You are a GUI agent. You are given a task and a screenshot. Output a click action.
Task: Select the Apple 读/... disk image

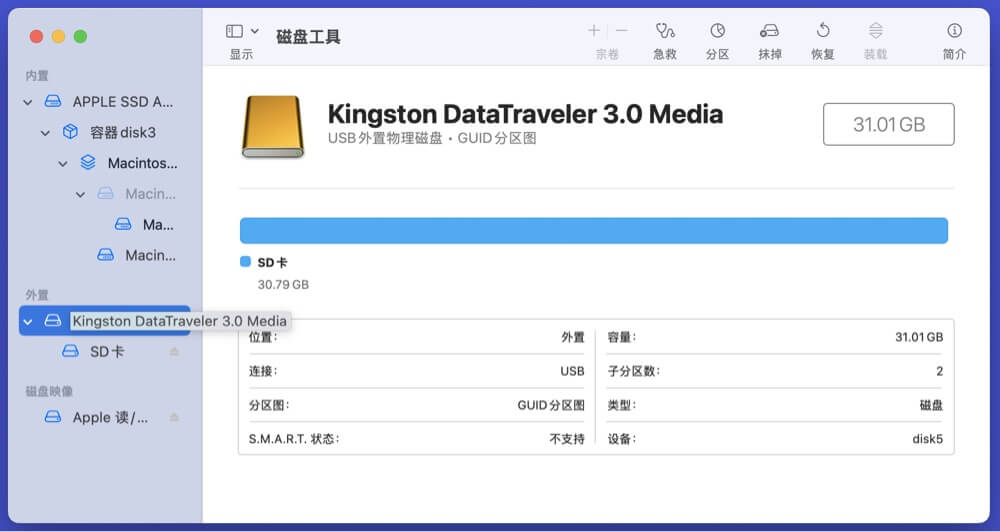[x=105, y=417]
